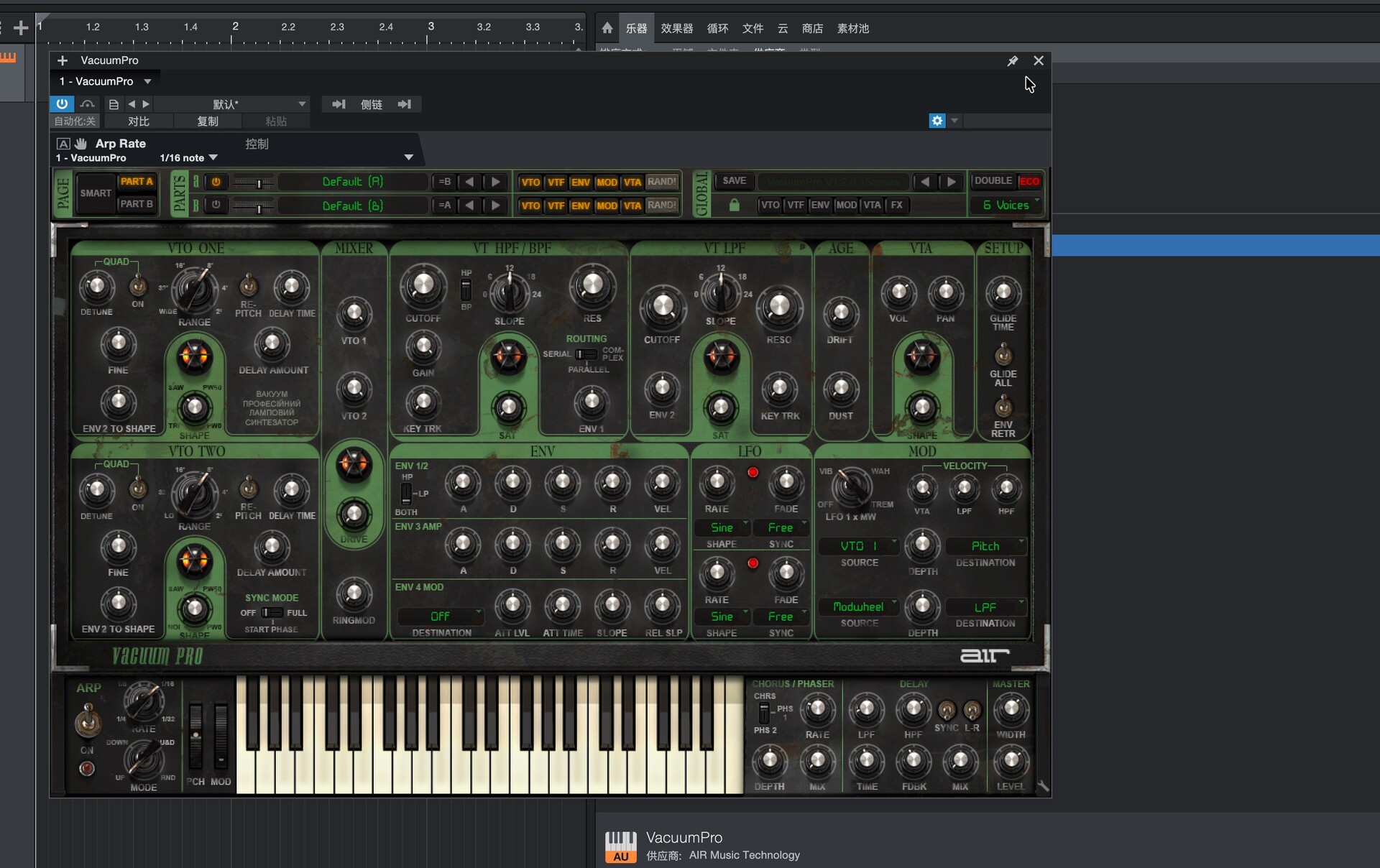Adjust the Part A level slider

click(x=258, y=183)
